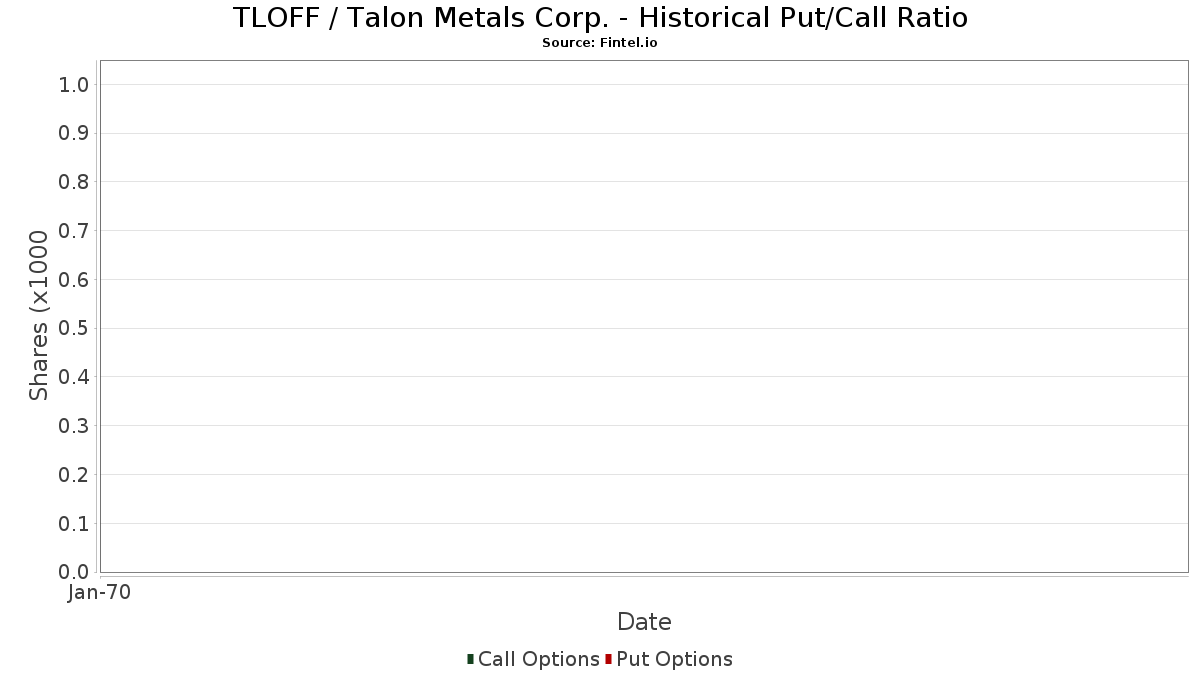Select the Shares (x1000 y-axis label

coord(39,315)
